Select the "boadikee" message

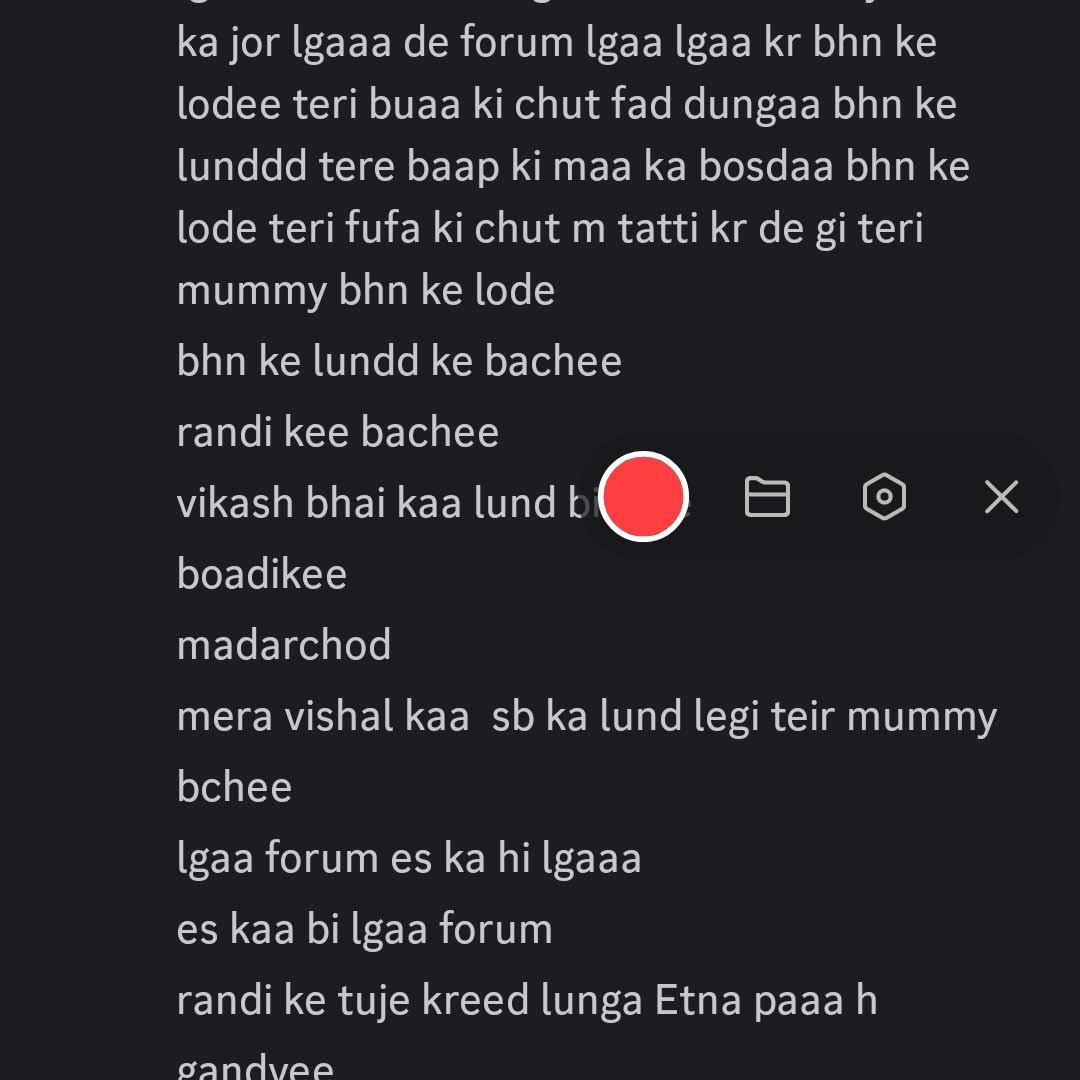point(262,574)
